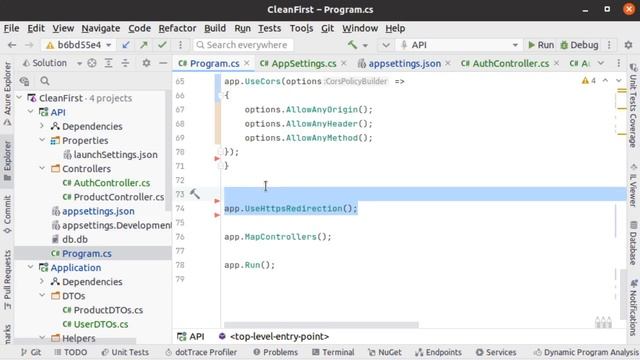
Task: Toggle the Explorer side tool window
Action: 7,161
